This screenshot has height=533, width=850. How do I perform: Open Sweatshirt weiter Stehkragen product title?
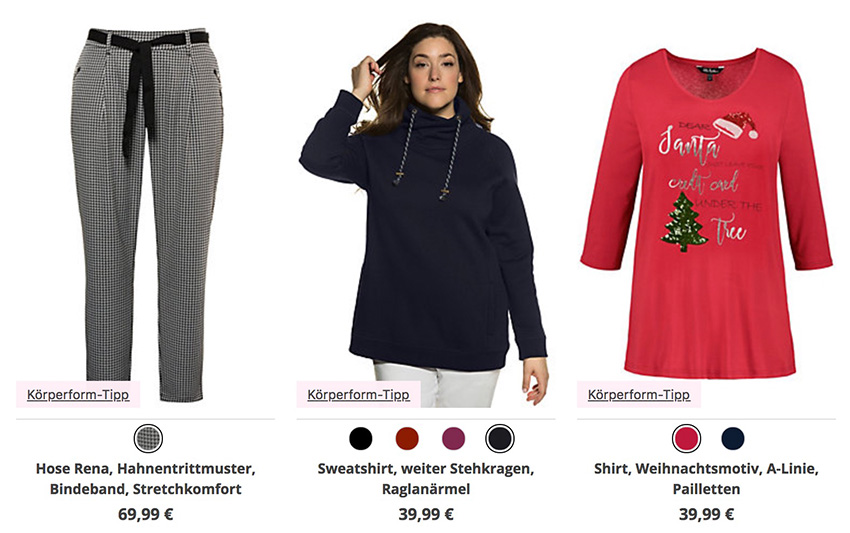426,478
